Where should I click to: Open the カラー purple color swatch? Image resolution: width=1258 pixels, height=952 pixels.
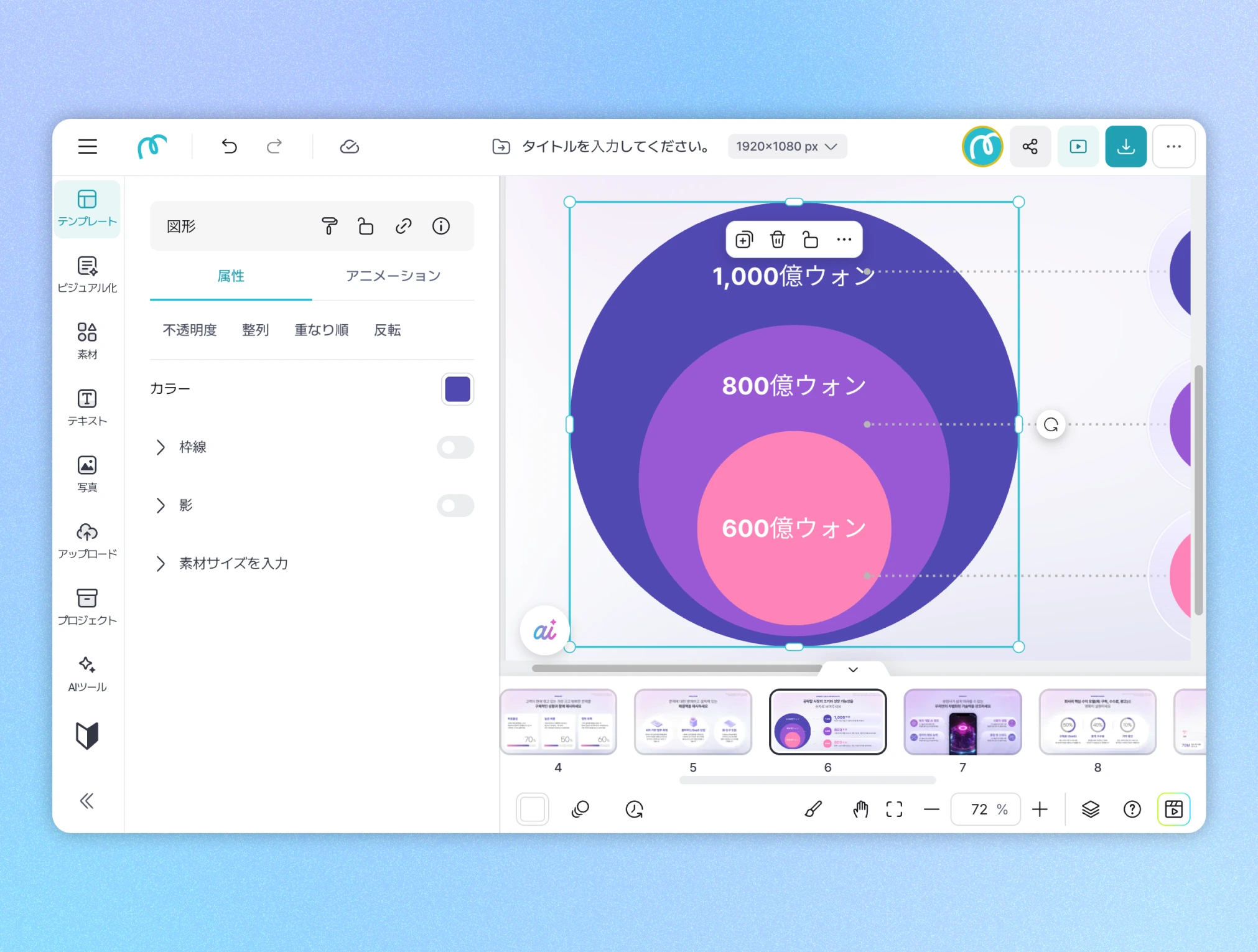click(x=457, y=390)
